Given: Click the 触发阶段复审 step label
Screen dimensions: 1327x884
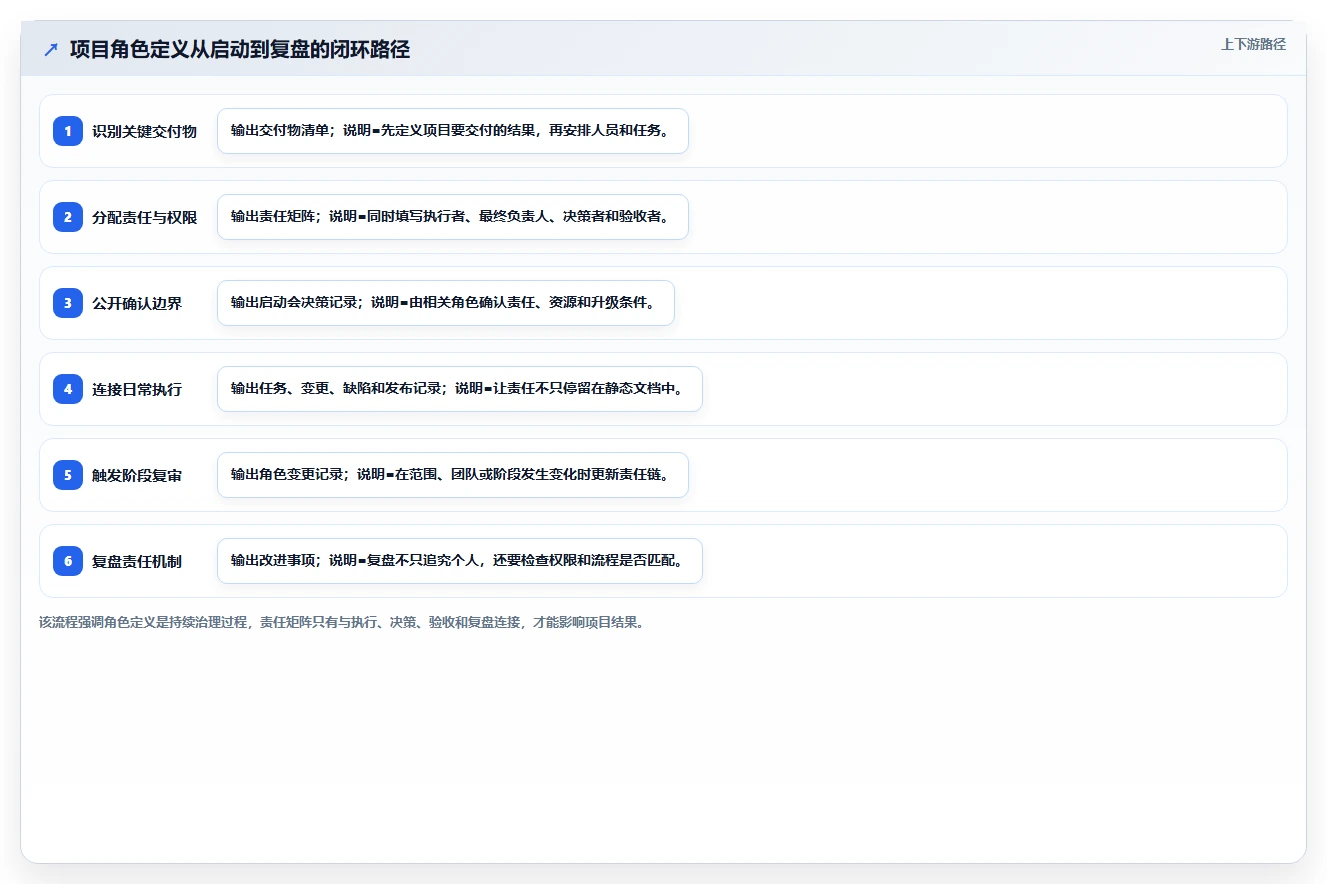Looking at the screenshot, I should [137, 475].
